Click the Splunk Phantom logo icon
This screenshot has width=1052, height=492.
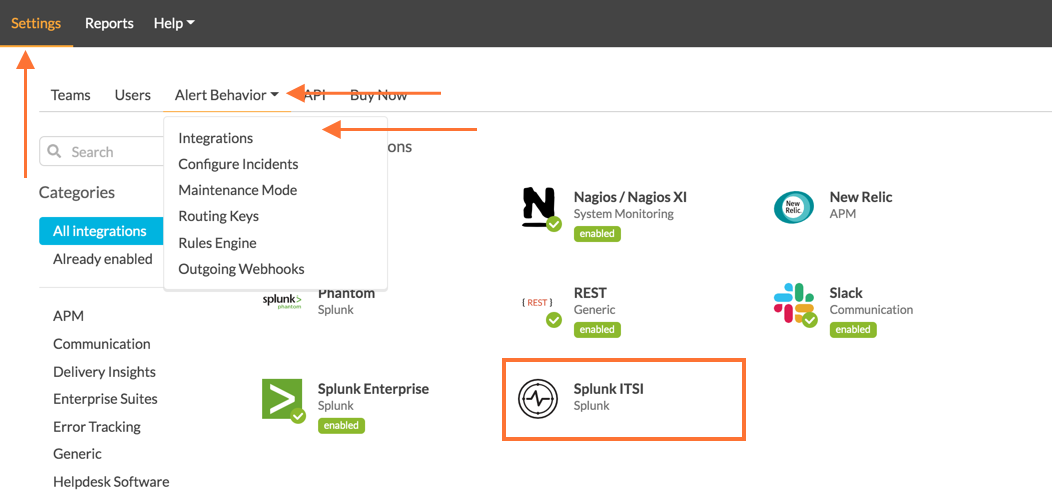pos(282,301)
